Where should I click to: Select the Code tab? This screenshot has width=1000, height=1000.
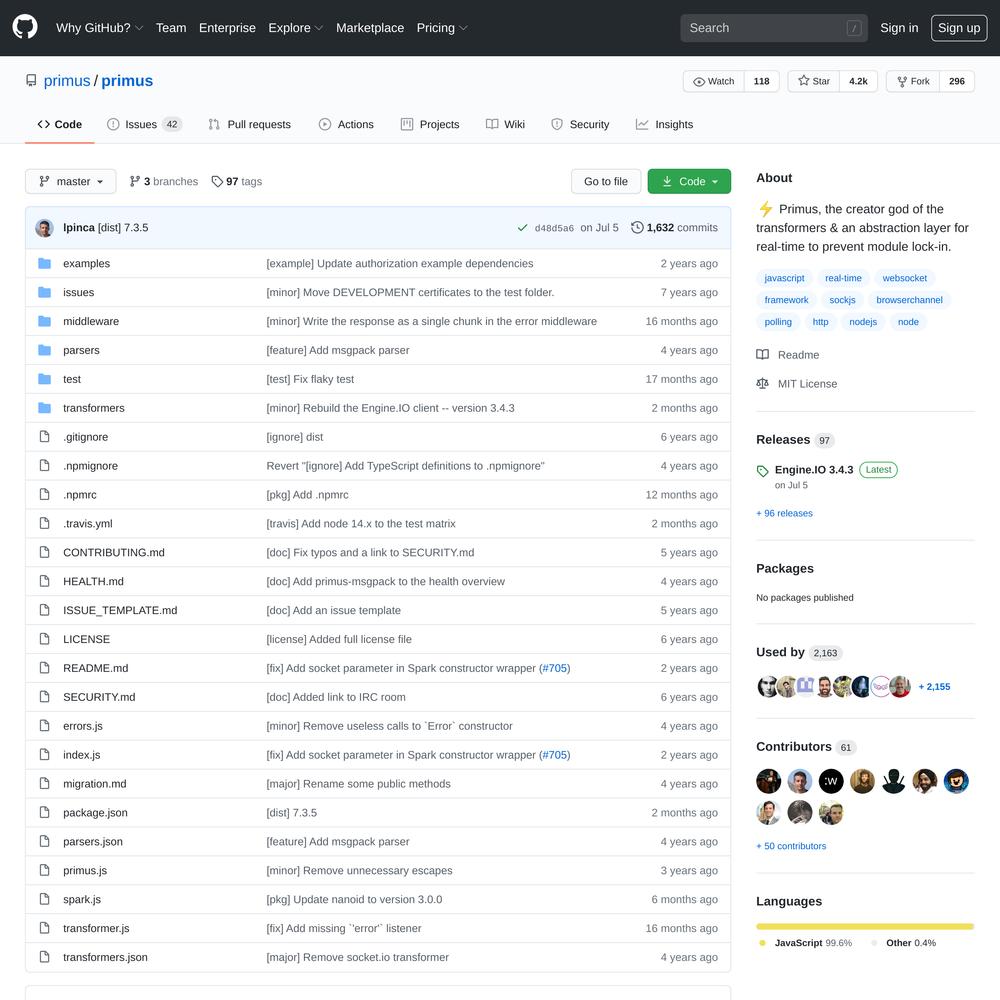[60, 124]
